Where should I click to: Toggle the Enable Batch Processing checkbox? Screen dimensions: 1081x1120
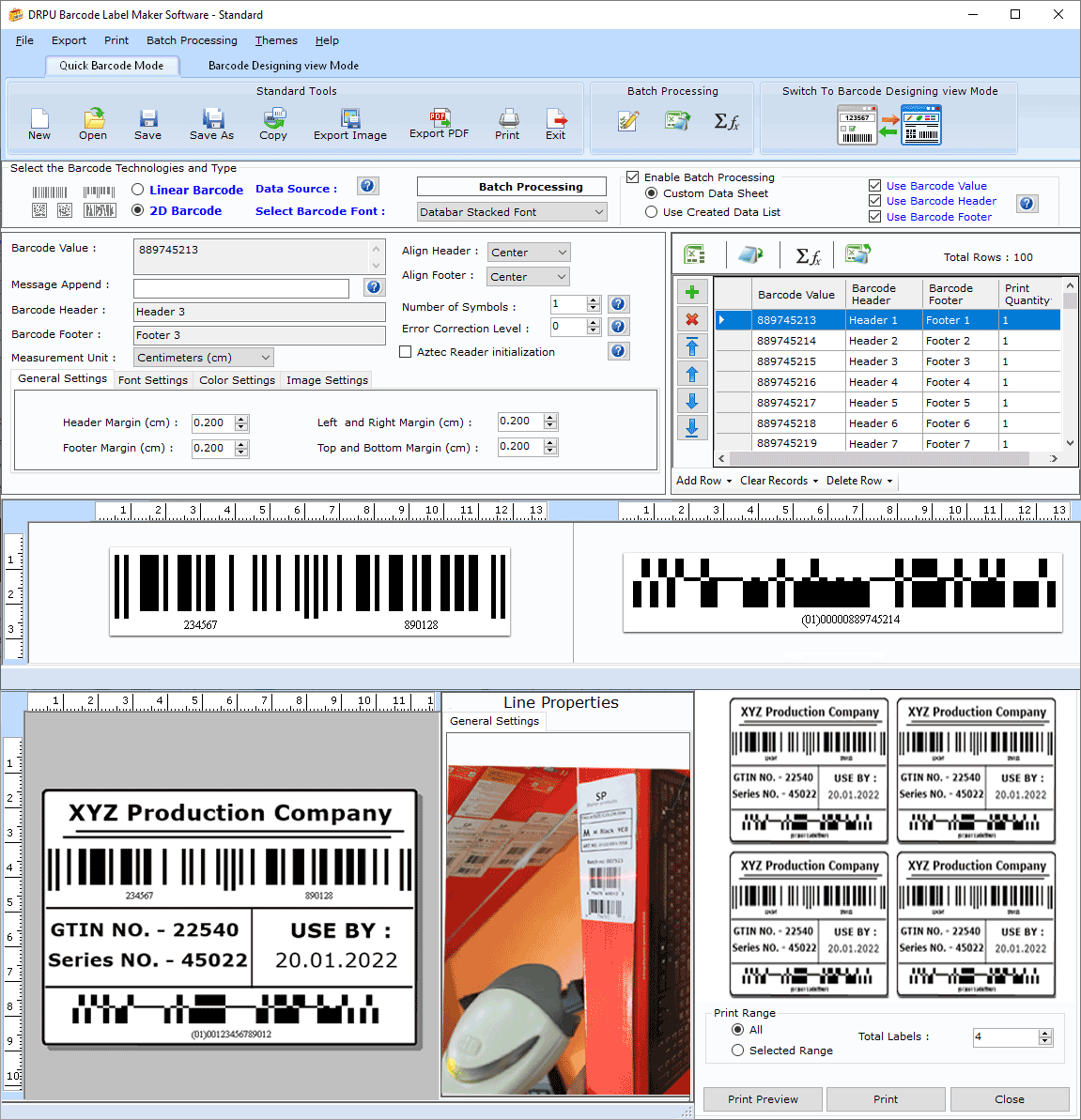point(633,177)
